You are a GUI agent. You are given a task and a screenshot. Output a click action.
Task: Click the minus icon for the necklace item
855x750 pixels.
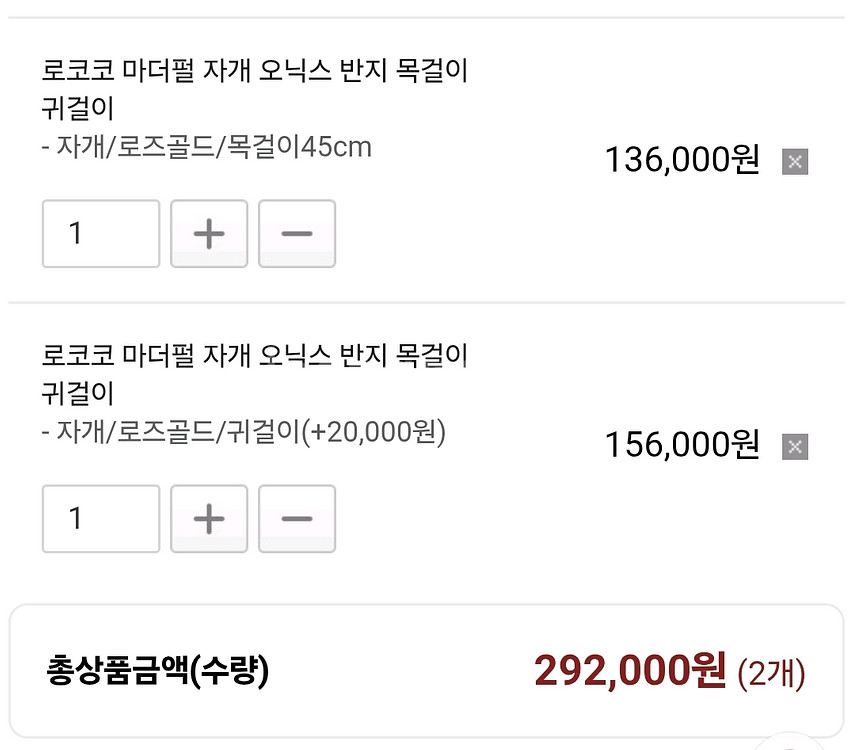coord(296,233)
